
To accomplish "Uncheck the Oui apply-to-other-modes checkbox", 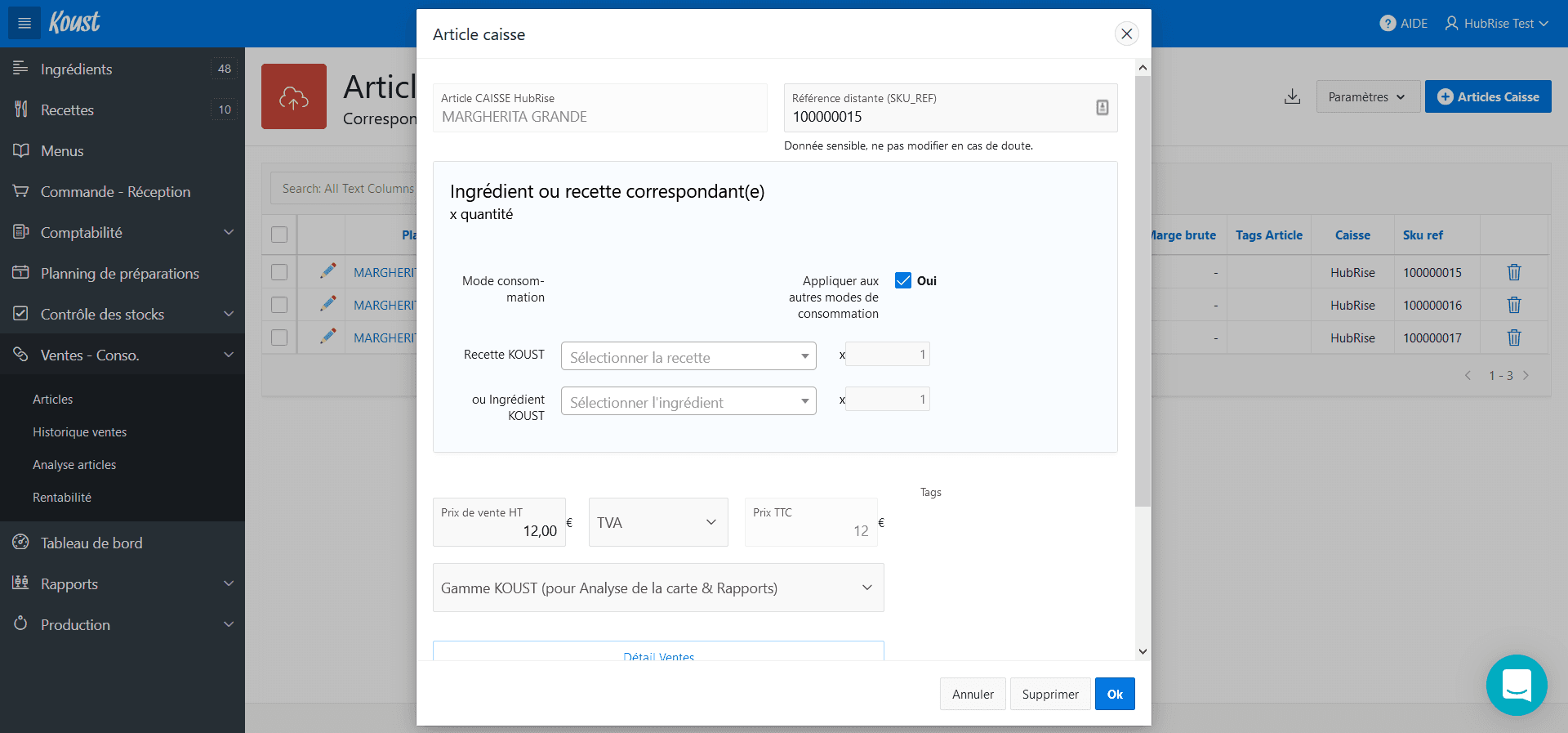I will tap(903, 280).
